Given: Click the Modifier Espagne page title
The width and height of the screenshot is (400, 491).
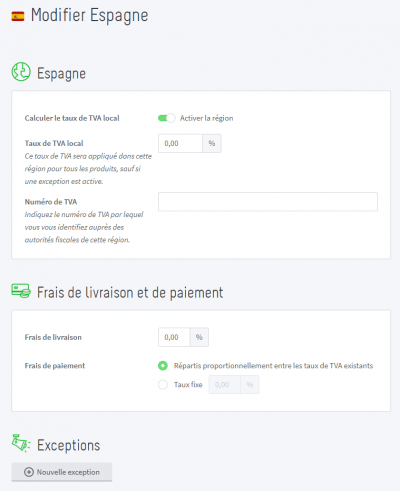Looking at the screenshot, I should pos(89,16).
